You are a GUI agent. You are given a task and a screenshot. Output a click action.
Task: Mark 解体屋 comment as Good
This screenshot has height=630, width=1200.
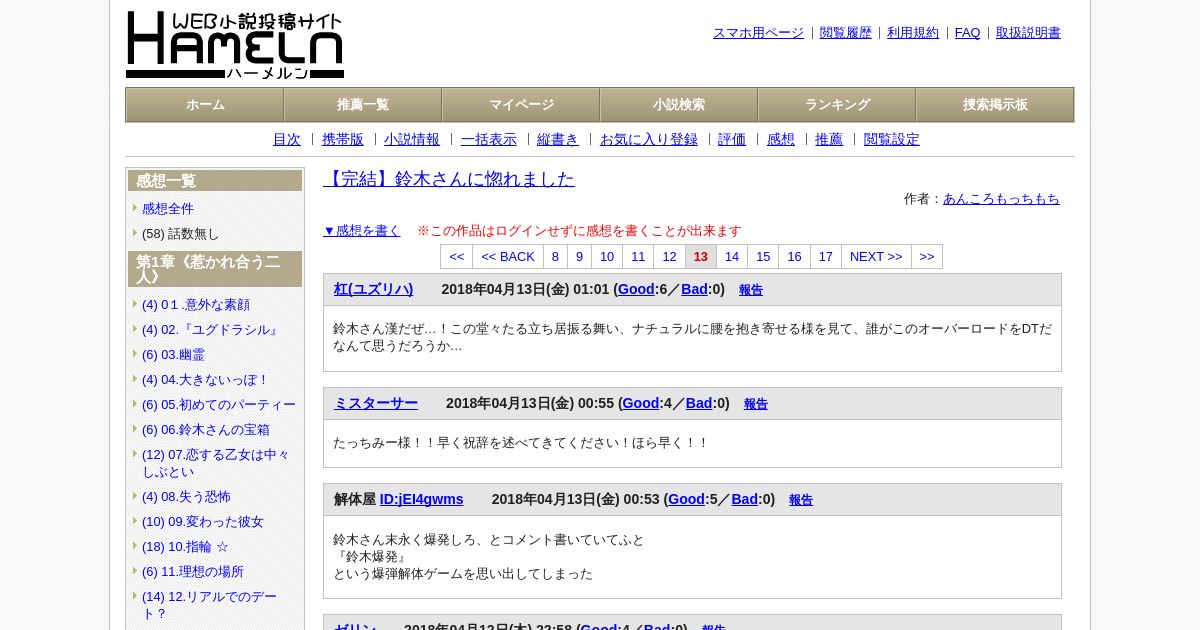[x=686, y=500]
